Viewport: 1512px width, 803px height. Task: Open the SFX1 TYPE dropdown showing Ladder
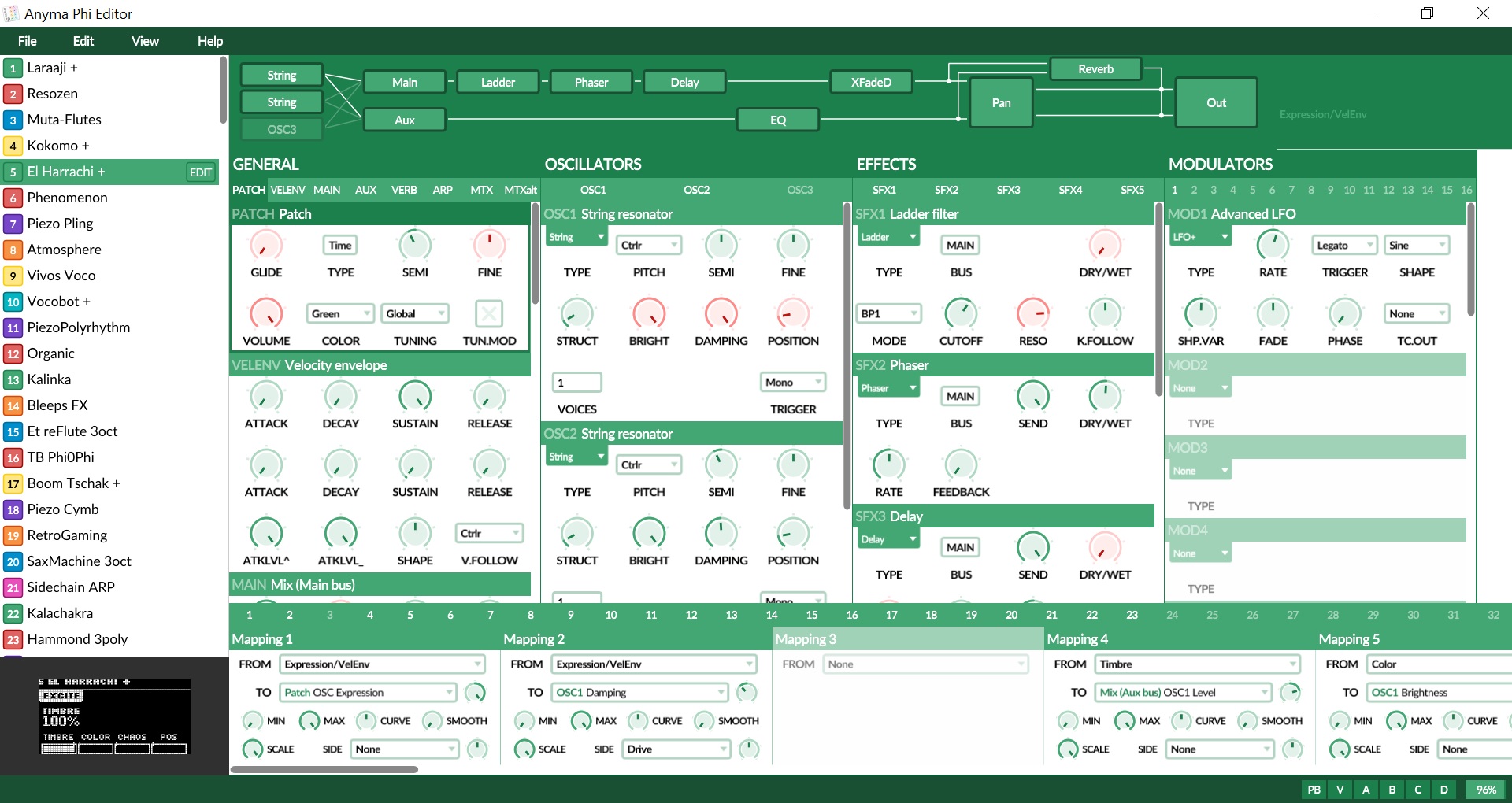(888, 237)
